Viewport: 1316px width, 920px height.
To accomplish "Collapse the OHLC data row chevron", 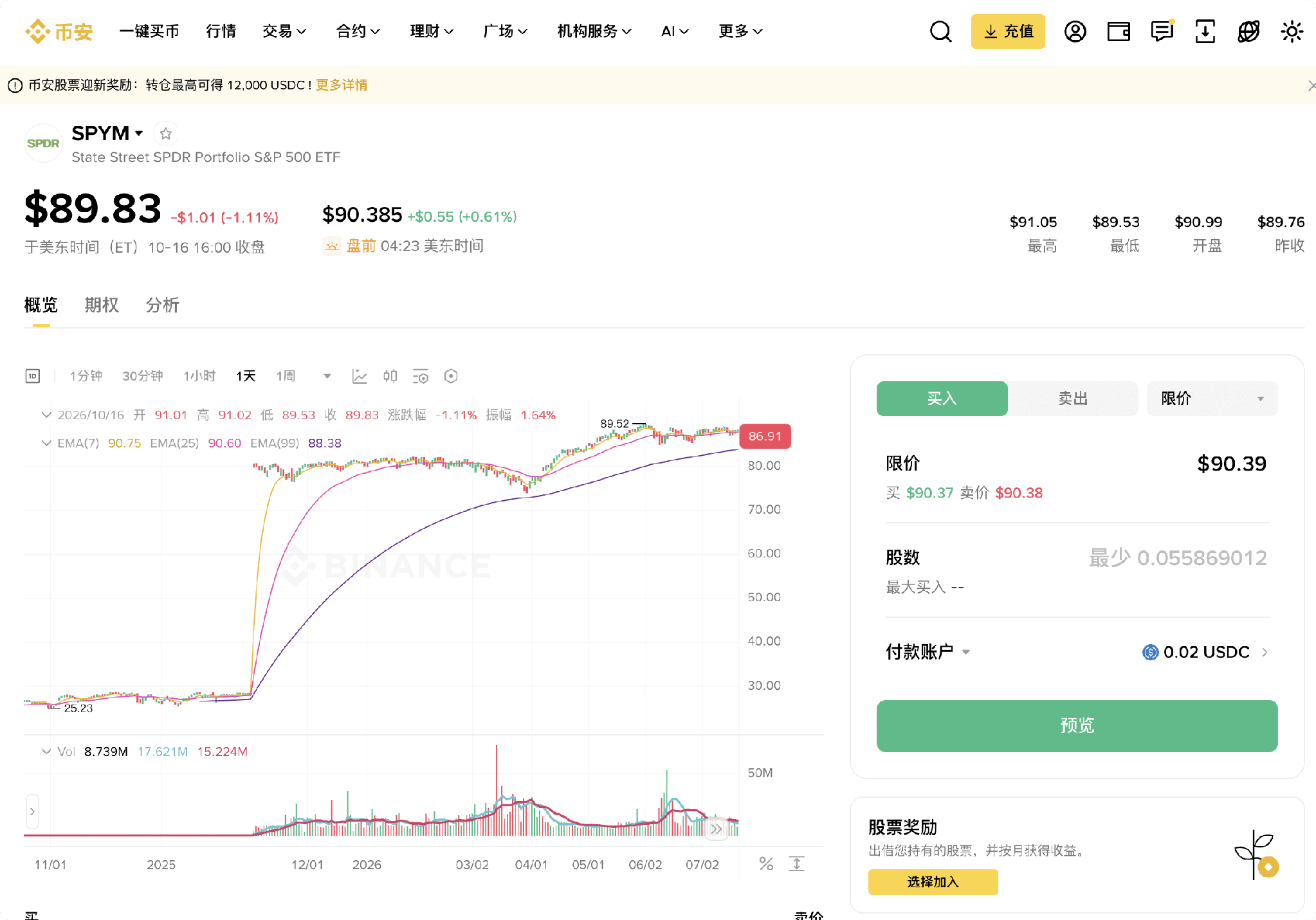I will click(x=46, y=415).
